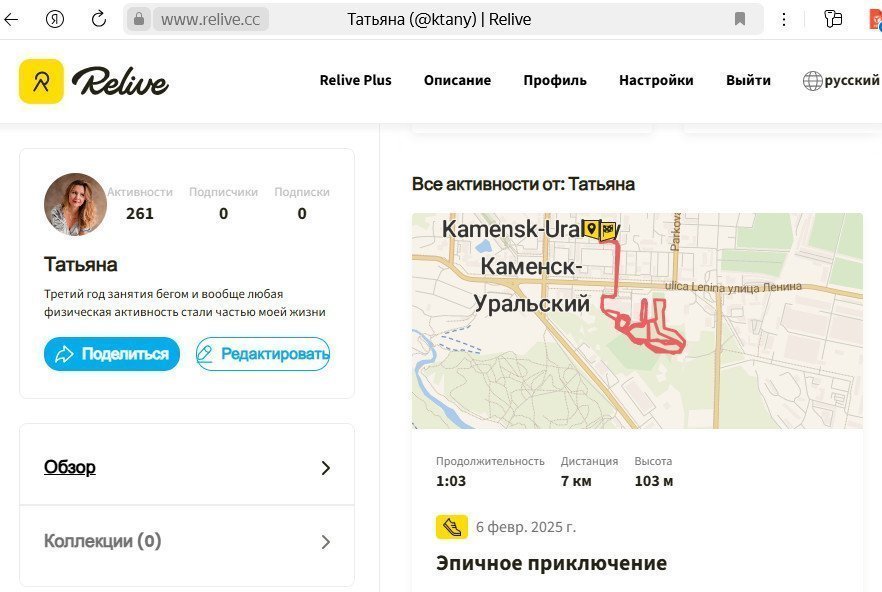Expand Коллекции with its chevron arrow
This screenshot has height=592, width=882.
pos(325,542)
